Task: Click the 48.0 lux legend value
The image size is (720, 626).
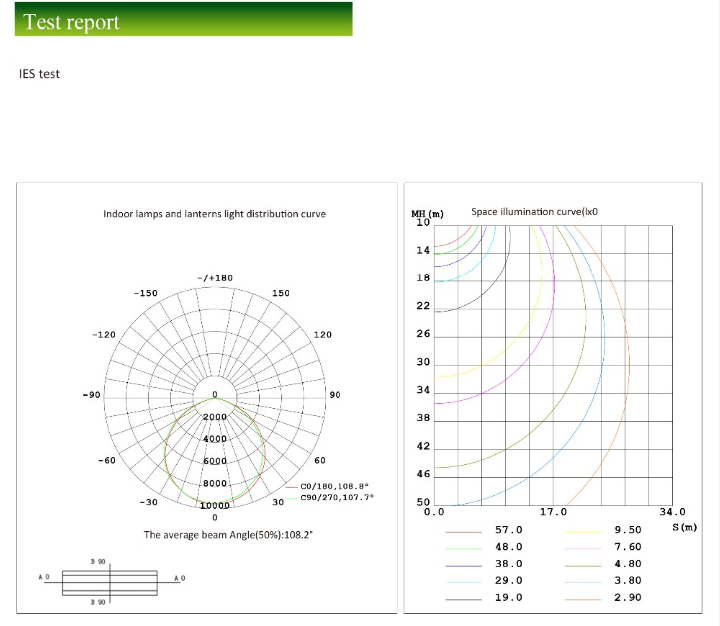Action: [x=509, y=547]
